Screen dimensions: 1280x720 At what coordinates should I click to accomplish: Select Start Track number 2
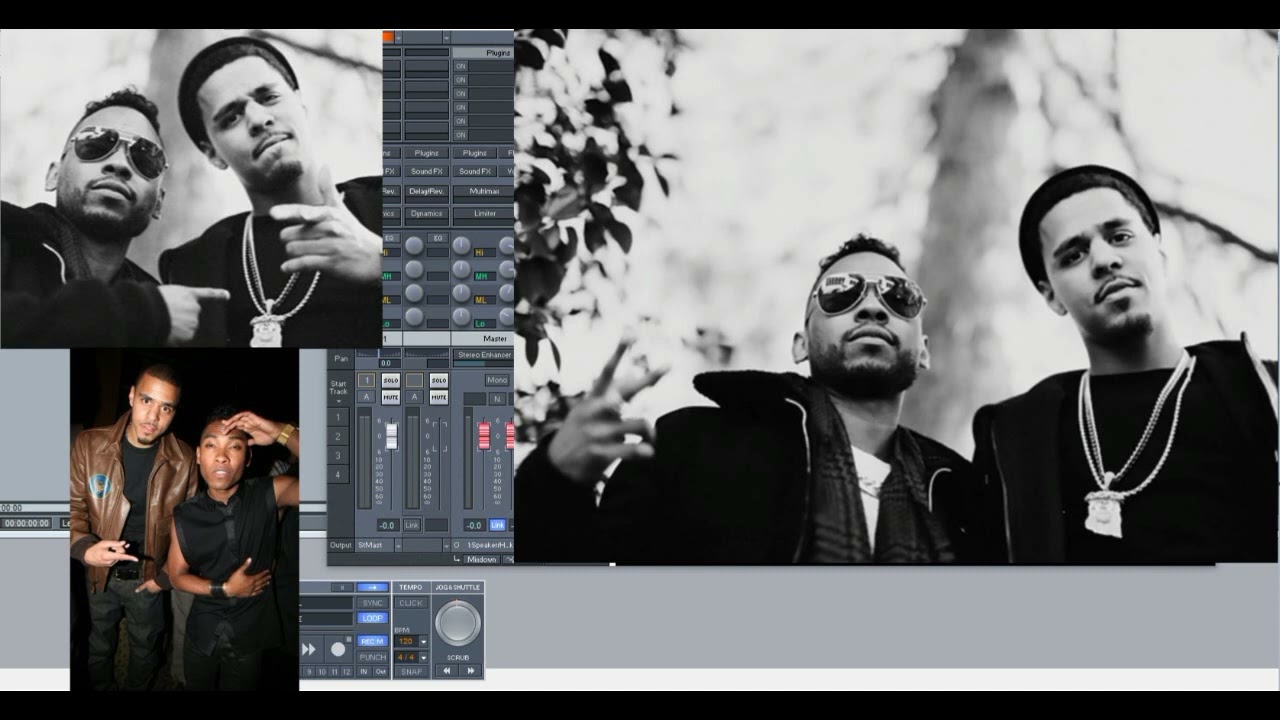point(338,436)
